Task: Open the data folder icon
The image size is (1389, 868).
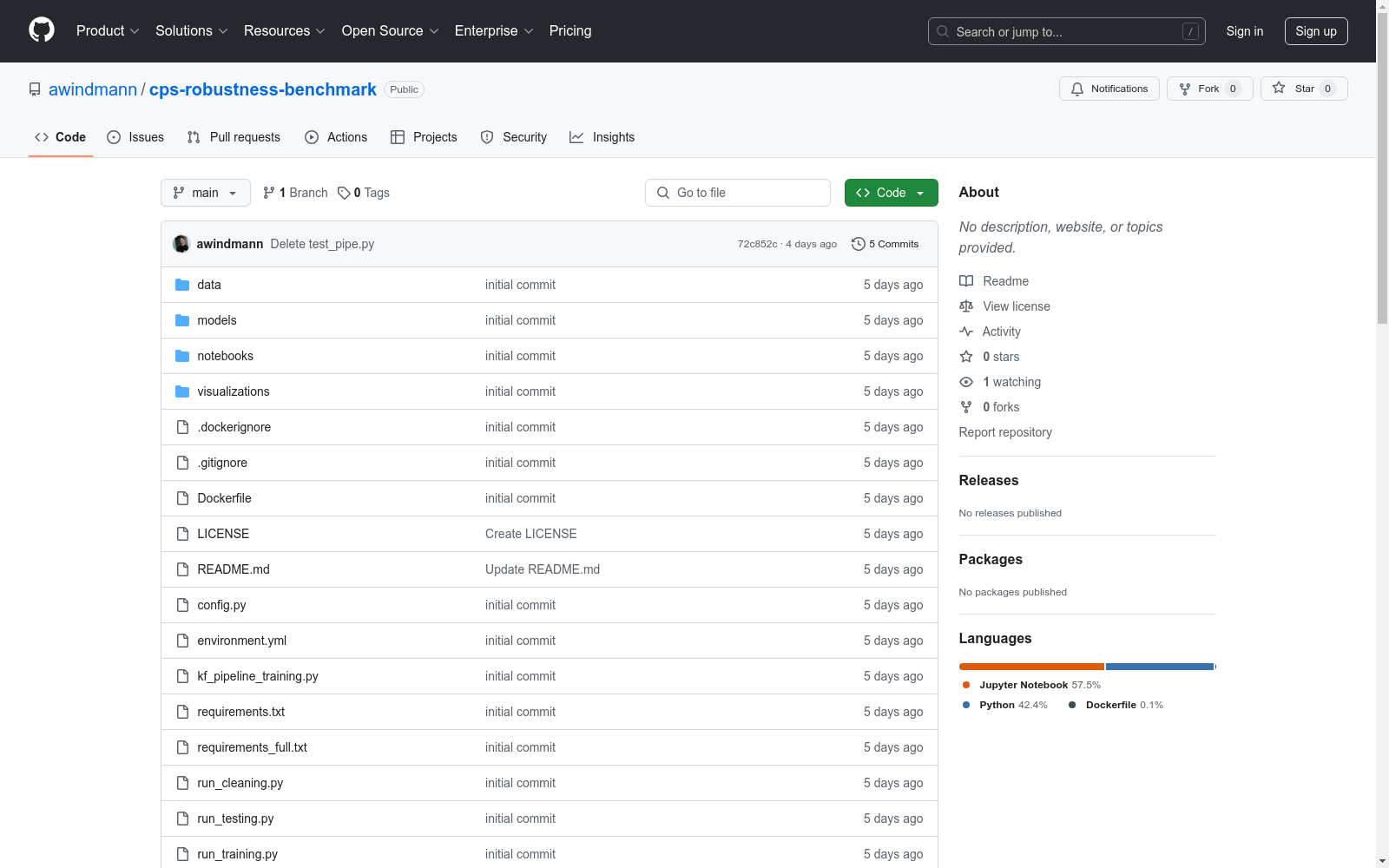Action: pos(182,285)
